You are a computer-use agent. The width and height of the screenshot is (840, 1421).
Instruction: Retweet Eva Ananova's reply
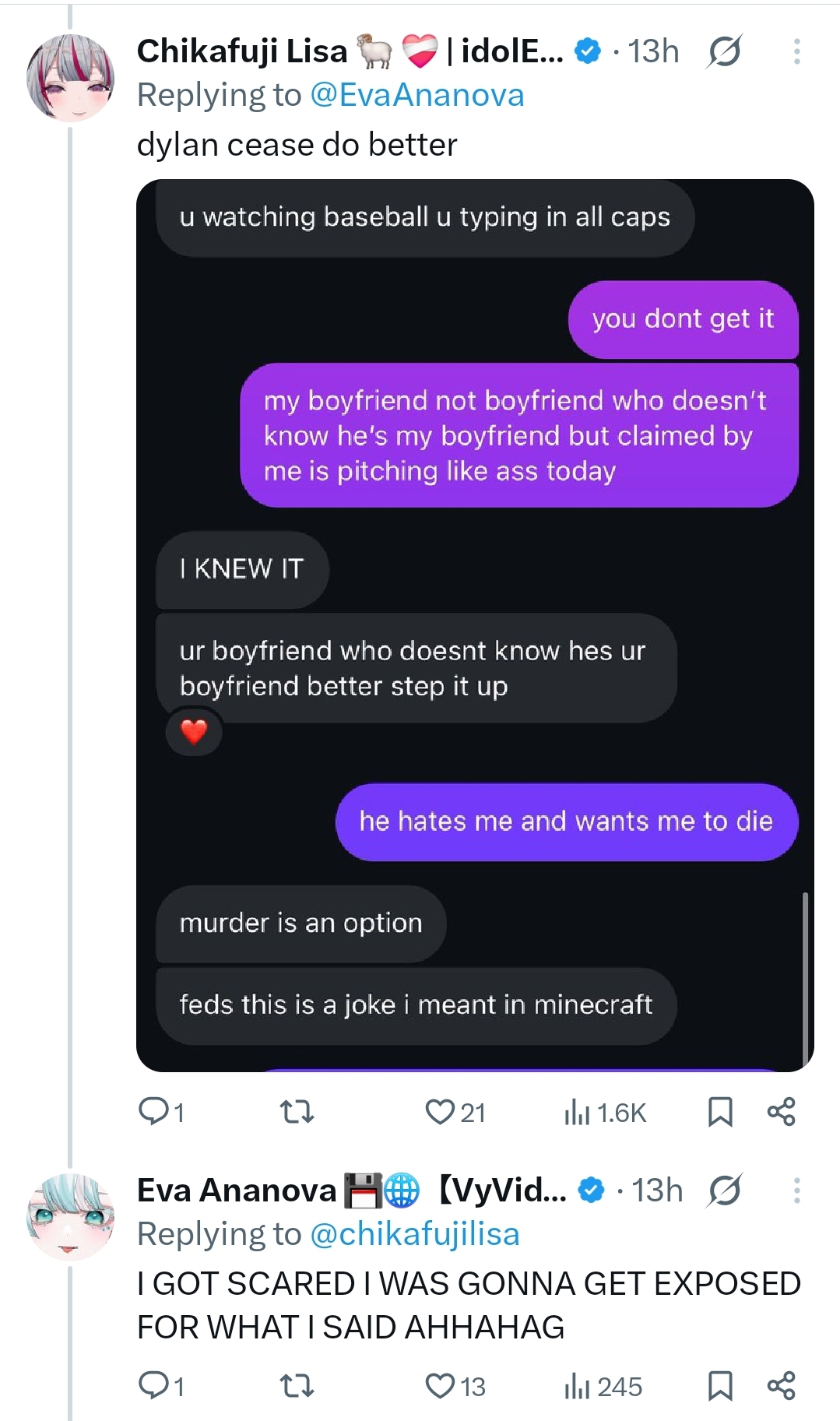(x=297, y=1385)
